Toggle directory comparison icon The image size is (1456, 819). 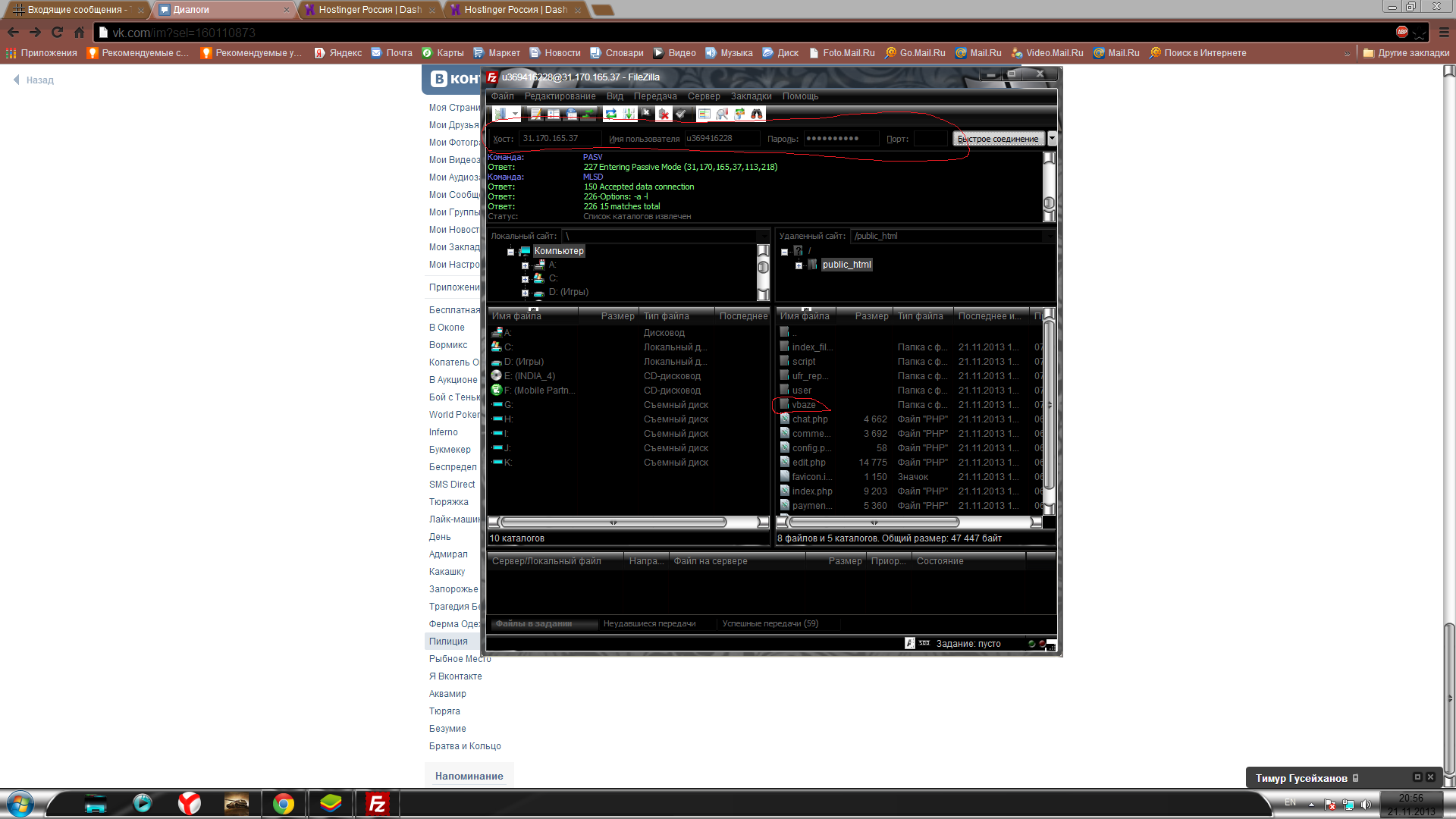(723, 114)
